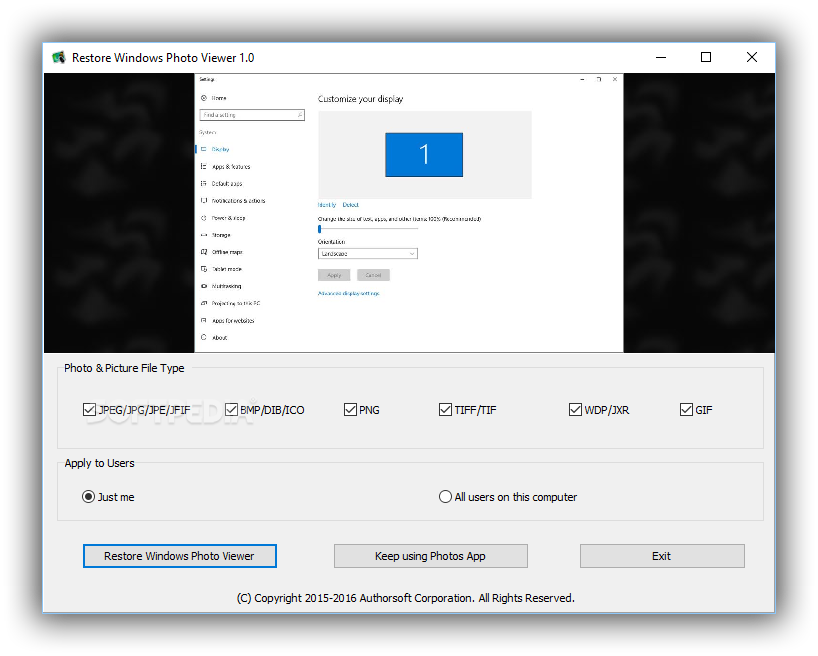
Task: Click the display settings preview image
Action: click(x=409, y=213)
